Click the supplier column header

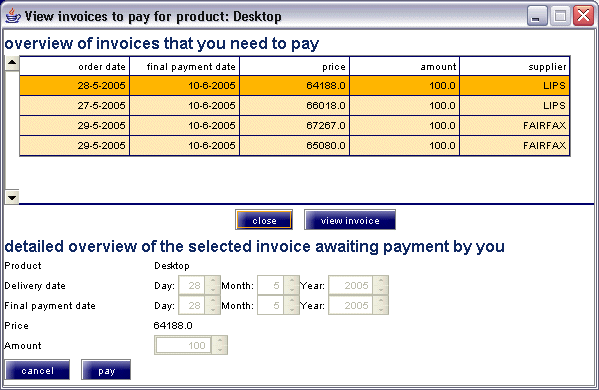515,66
